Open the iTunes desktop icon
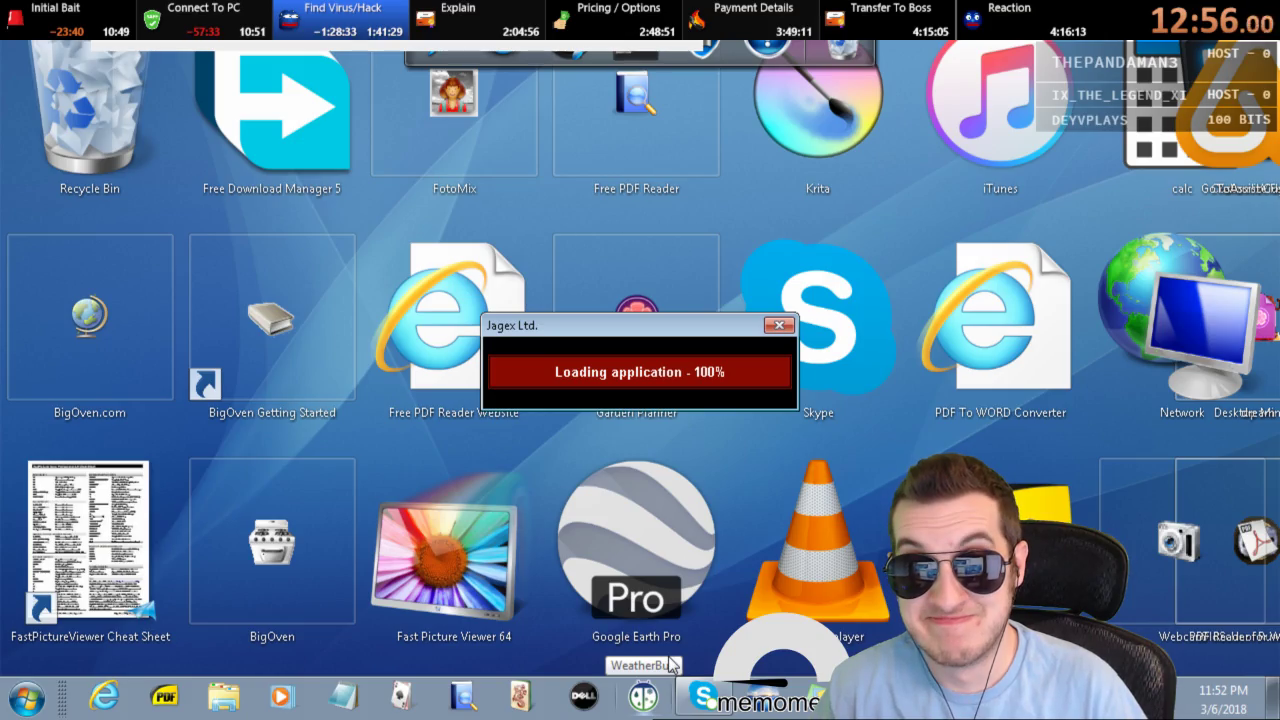This screenshot has height=720, width=1280. [x=1000, y=105]
